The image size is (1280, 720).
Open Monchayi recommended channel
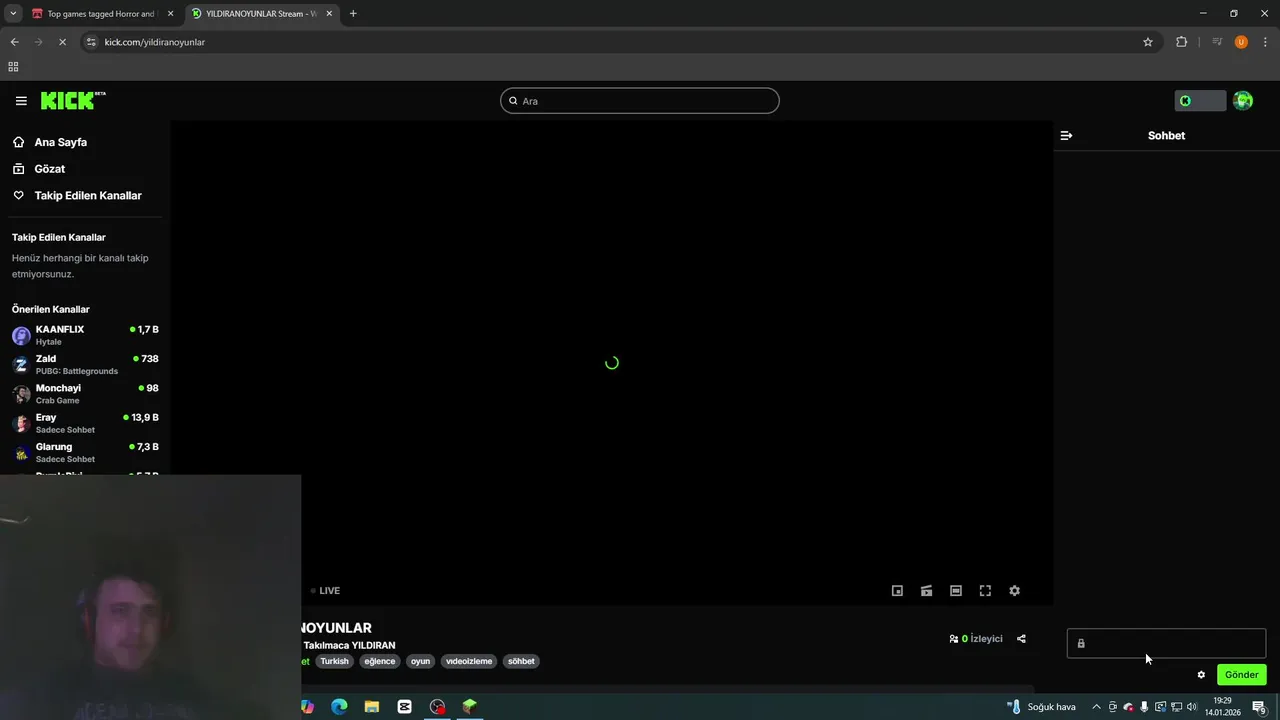coord(85,393)
